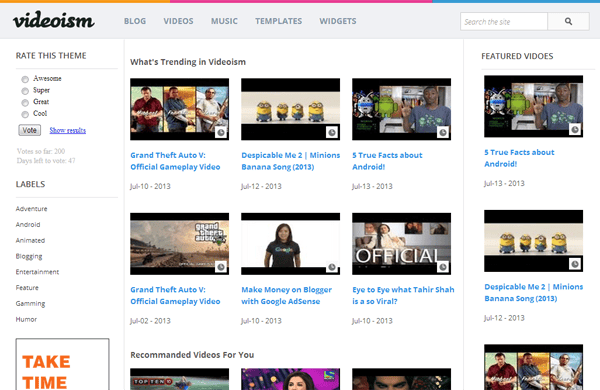
Task: Open the Entertainment label
Action: 37,272
